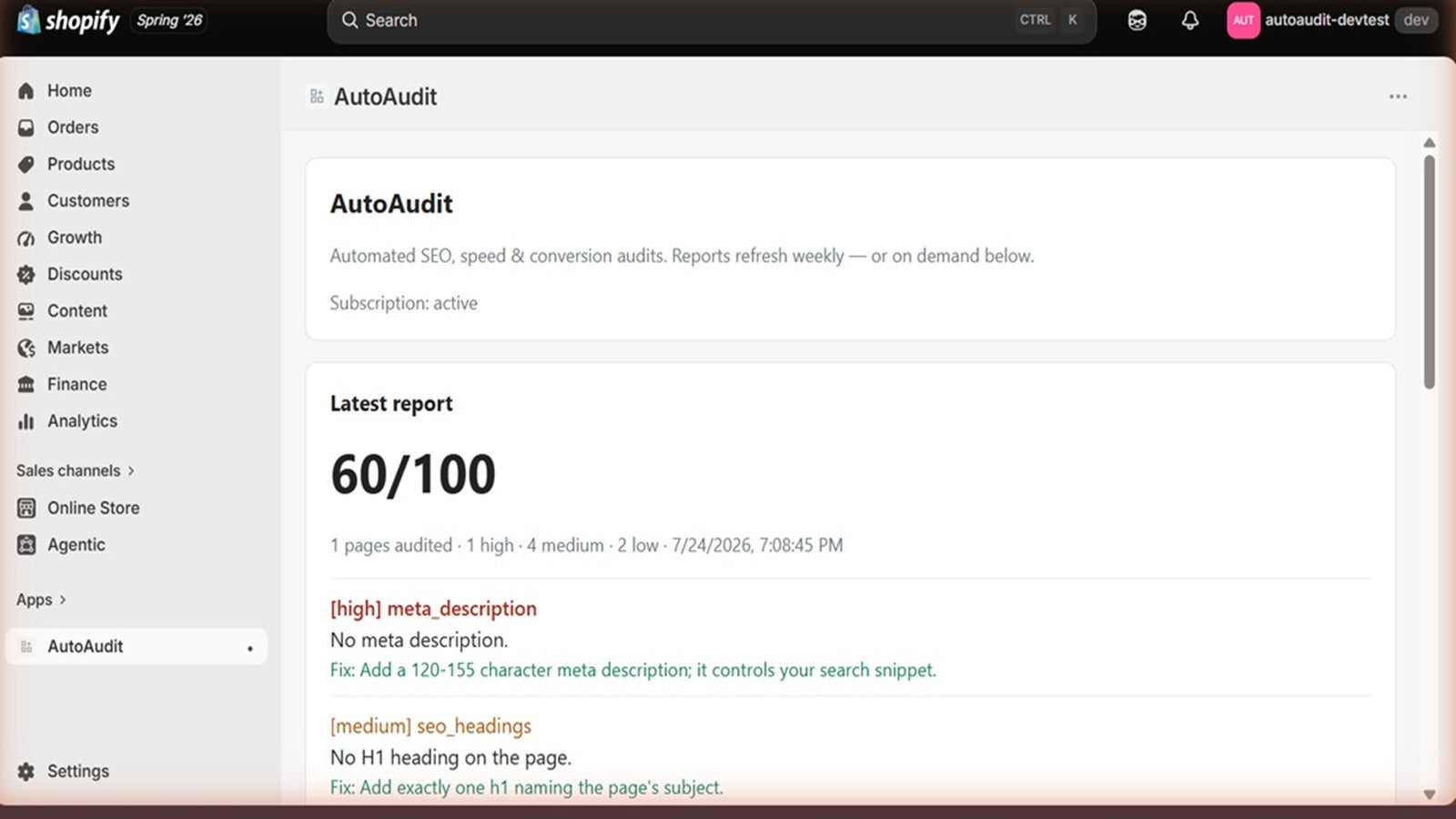Open Finance in the sidebar
The height and width of the screenshot is (819, 1456).
click(76, 384)
